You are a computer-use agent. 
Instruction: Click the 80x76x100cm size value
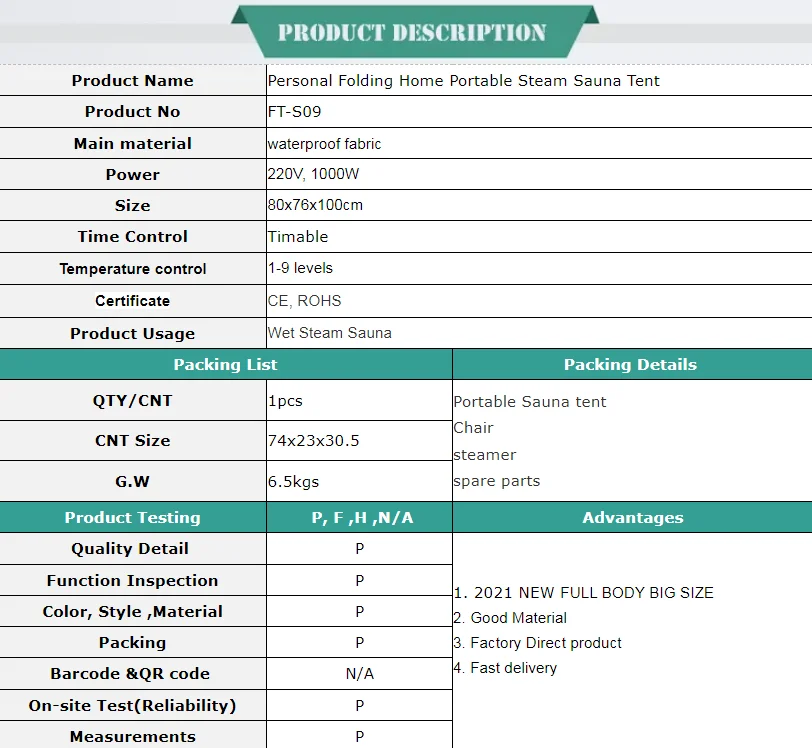click(x=315, y=205)
